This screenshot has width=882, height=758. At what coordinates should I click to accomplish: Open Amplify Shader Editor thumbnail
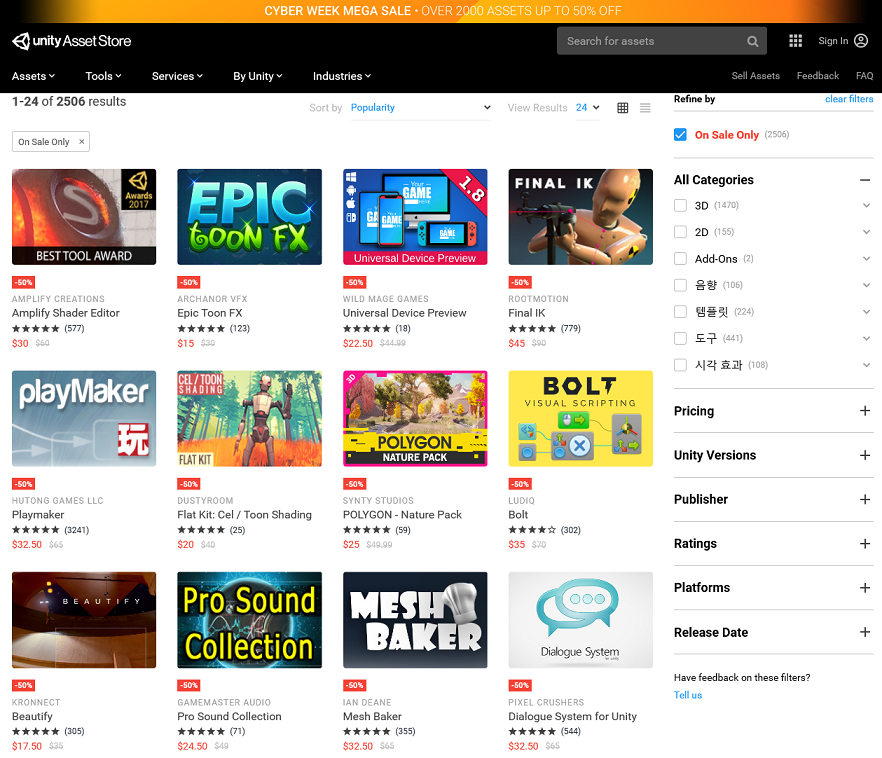[84, 217]
